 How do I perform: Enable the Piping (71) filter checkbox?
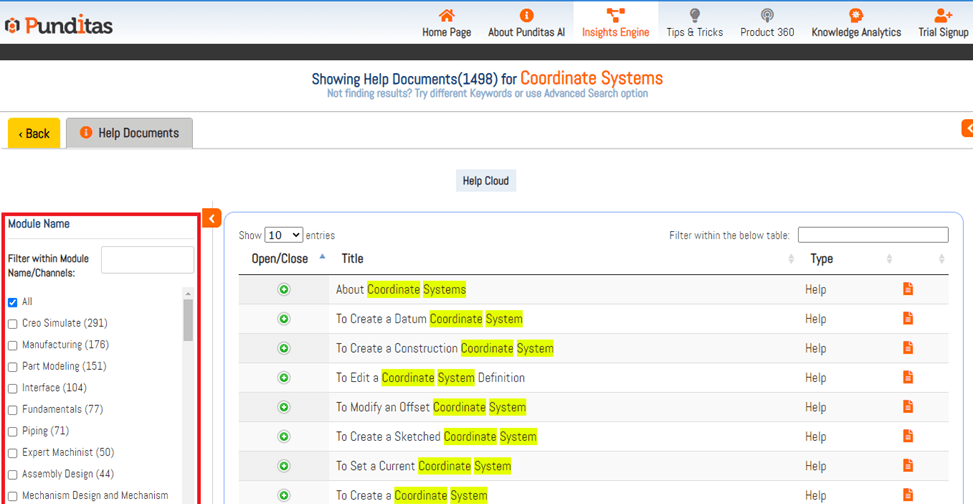pos(13,432)
